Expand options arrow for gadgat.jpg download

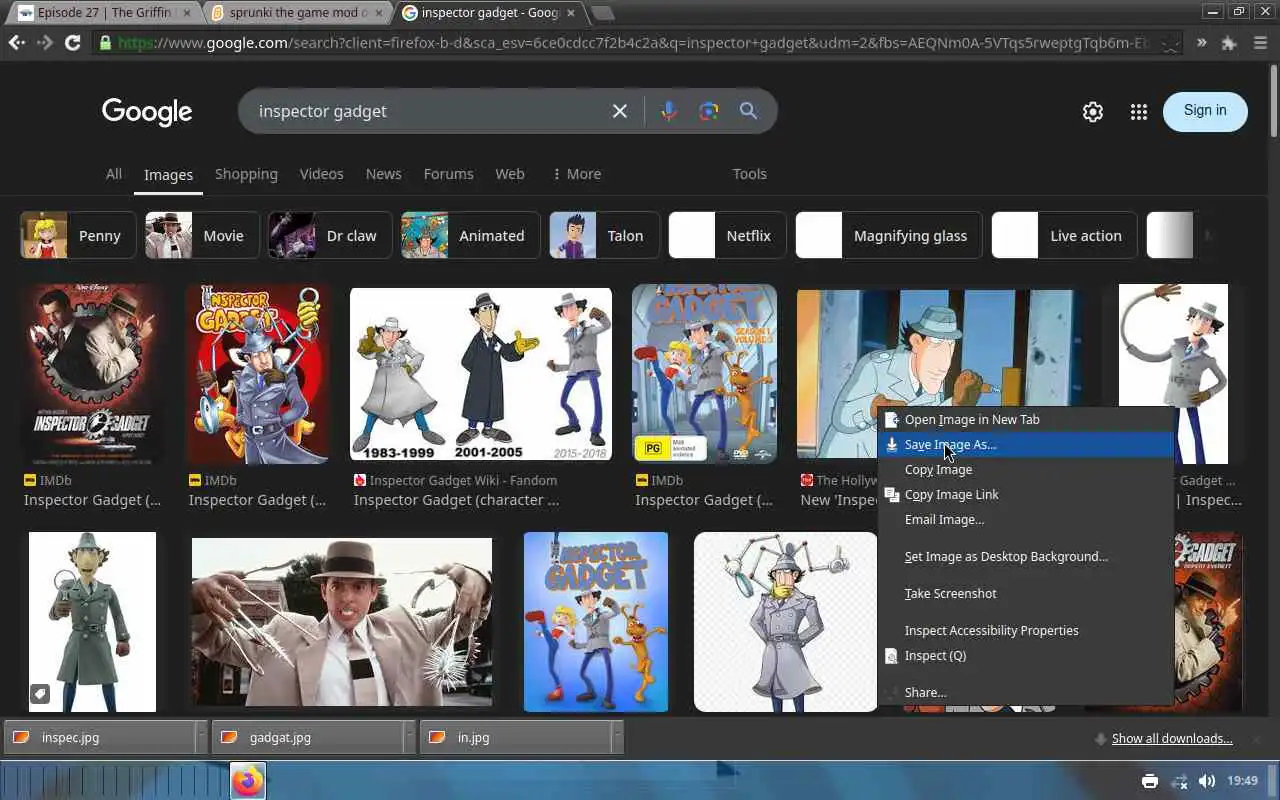pos(410,738)
